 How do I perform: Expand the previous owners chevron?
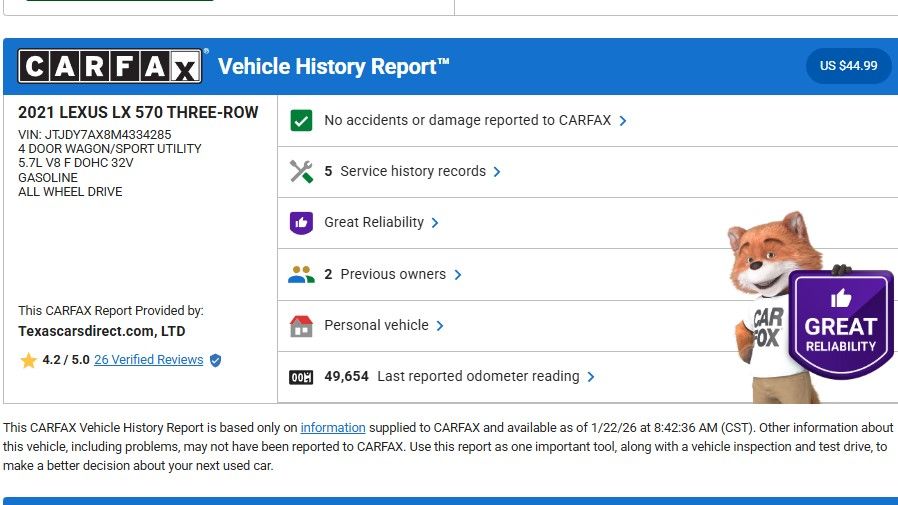pyautogui.click(x=458, y=275)
